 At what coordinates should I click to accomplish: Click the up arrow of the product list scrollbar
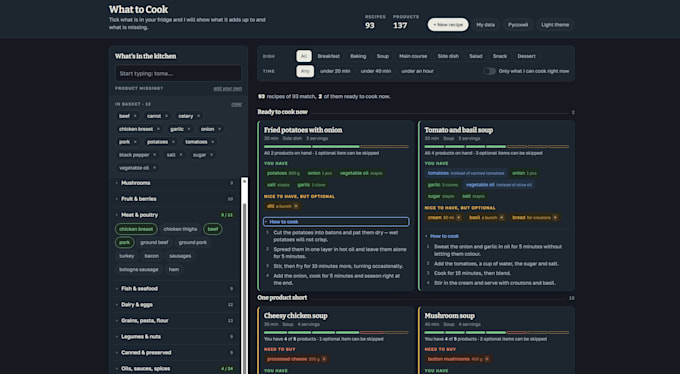point(244,180)
